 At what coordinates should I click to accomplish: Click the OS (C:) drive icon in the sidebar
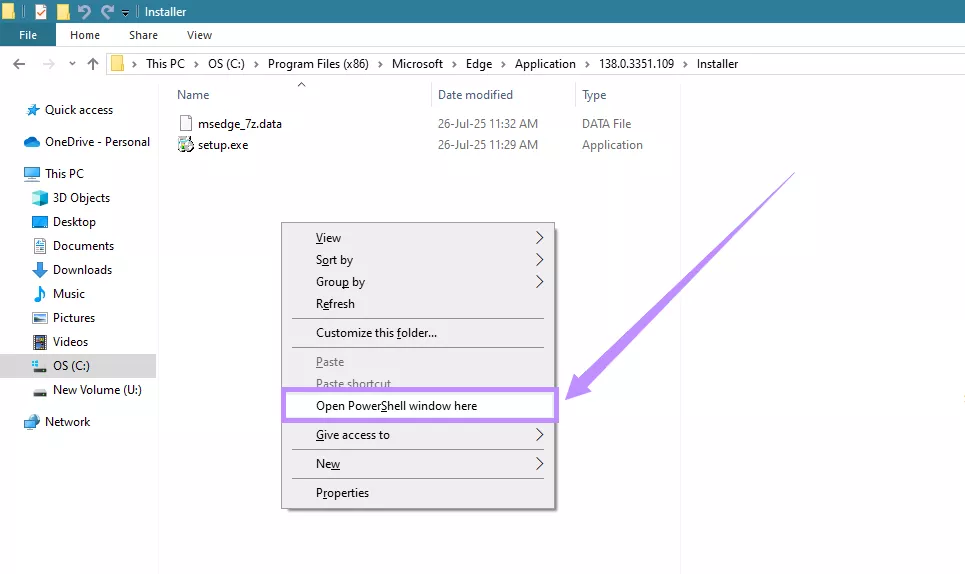point(39,366)
